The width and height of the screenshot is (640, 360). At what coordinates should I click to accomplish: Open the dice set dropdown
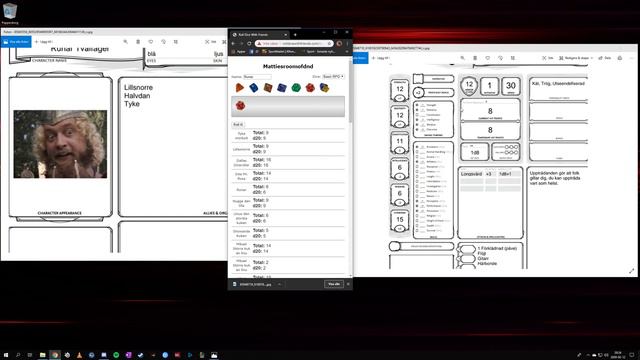point(333,77)
